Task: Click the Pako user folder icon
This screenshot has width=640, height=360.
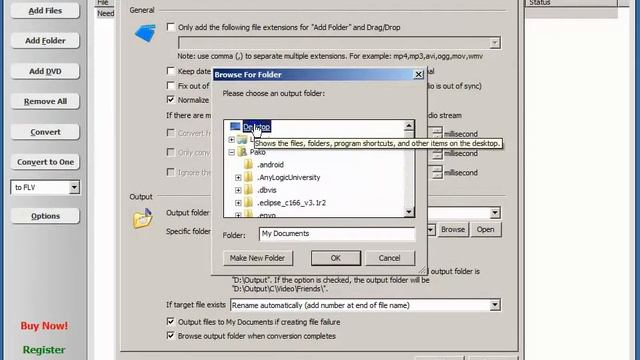Action: coord(242,152)
